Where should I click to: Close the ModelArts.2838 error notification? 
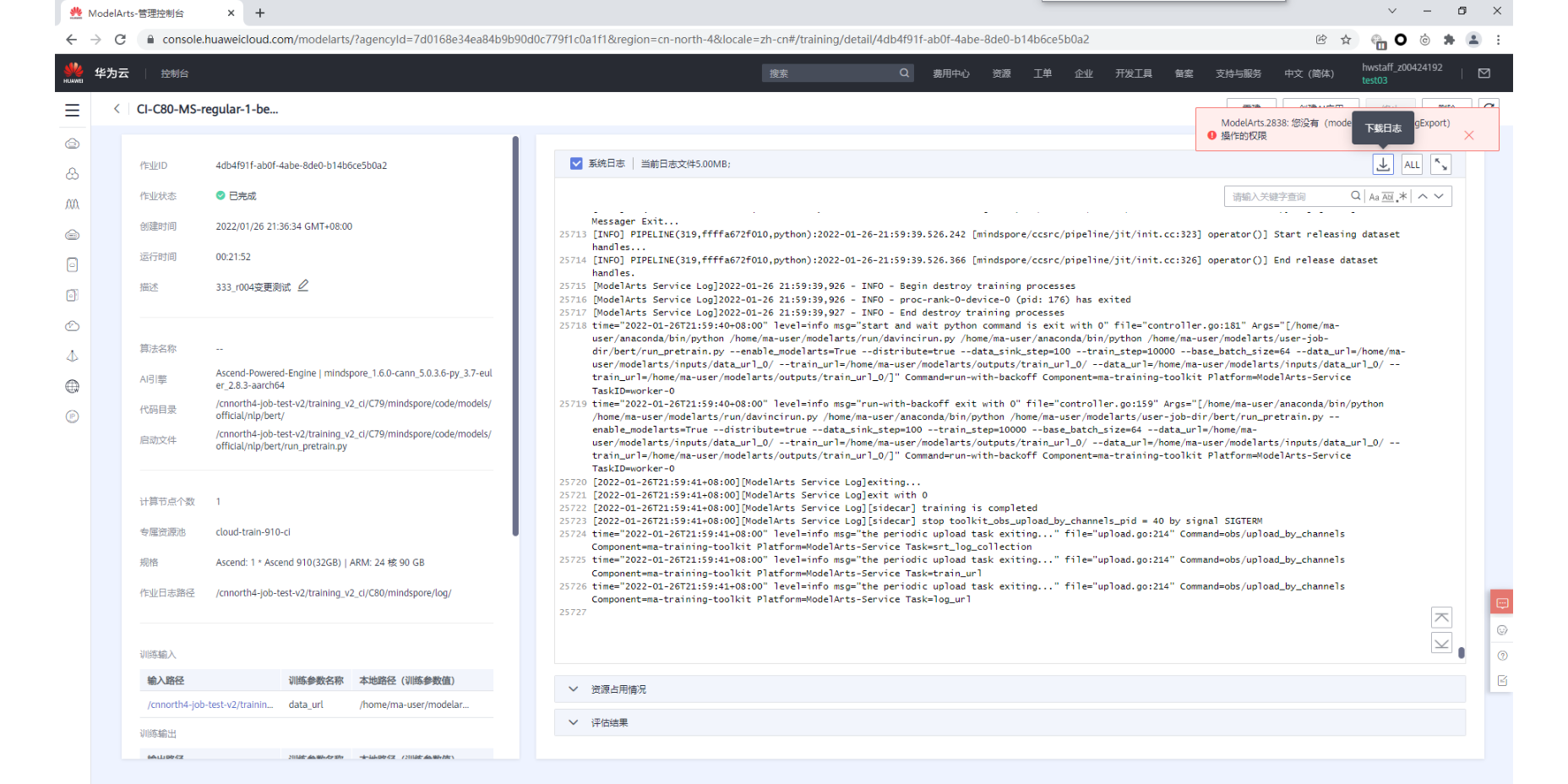pos(1469,135)
